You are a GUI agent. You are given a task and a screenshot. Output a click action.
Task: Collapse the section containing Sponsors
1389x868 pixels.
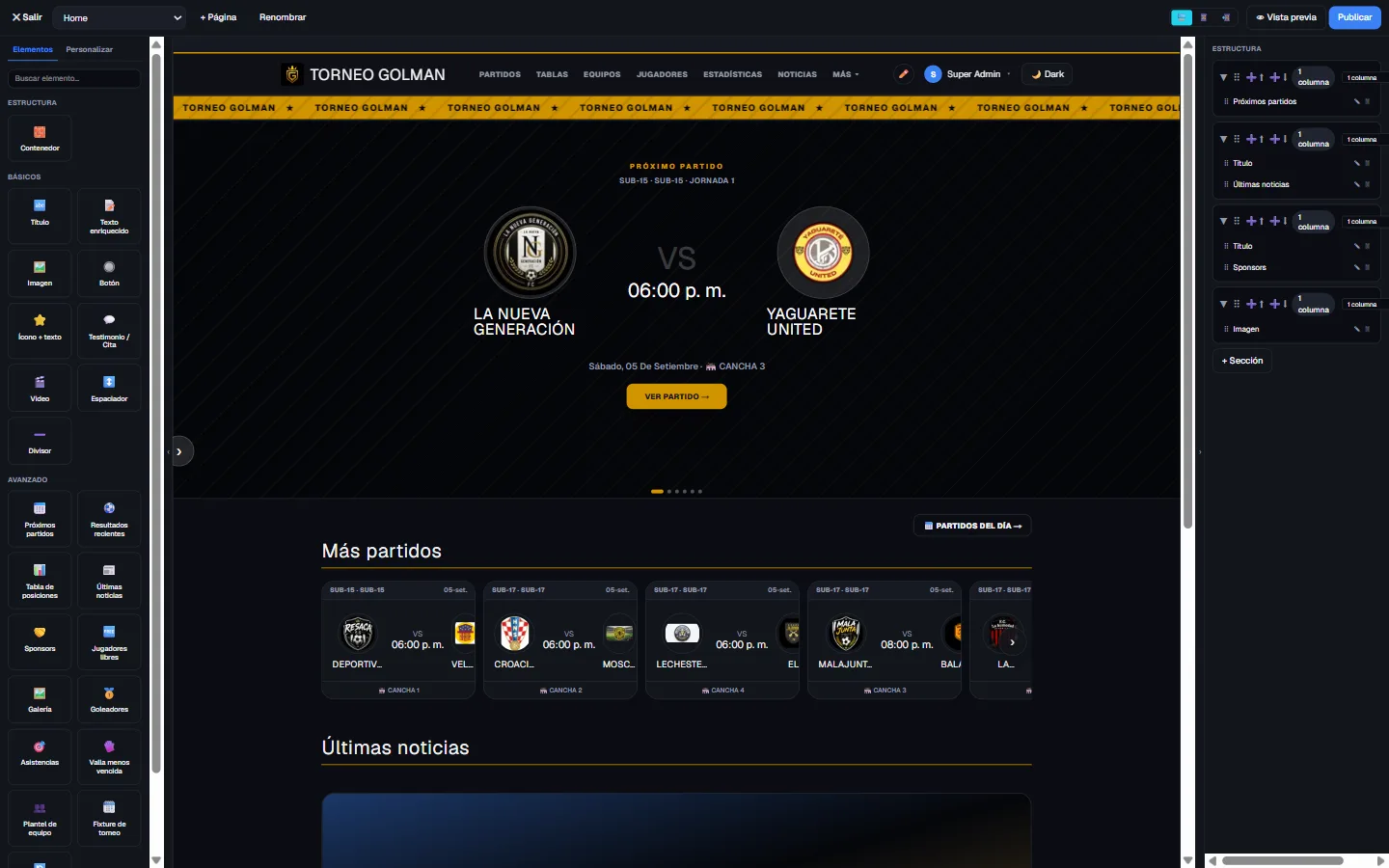[1223, 221]
